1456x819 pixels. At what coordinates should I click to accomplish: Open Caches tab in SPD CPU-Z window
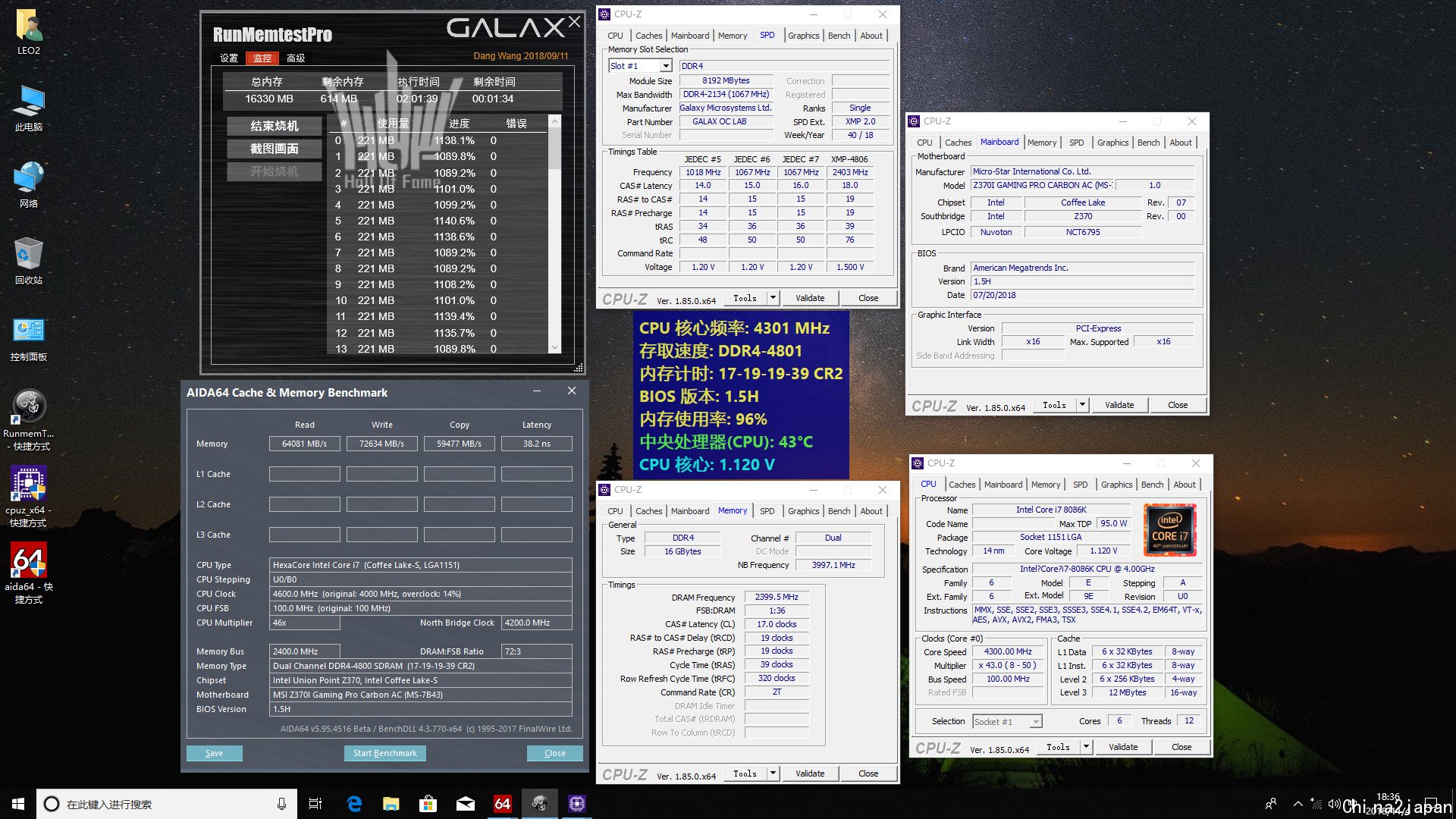tap(648, 36)
